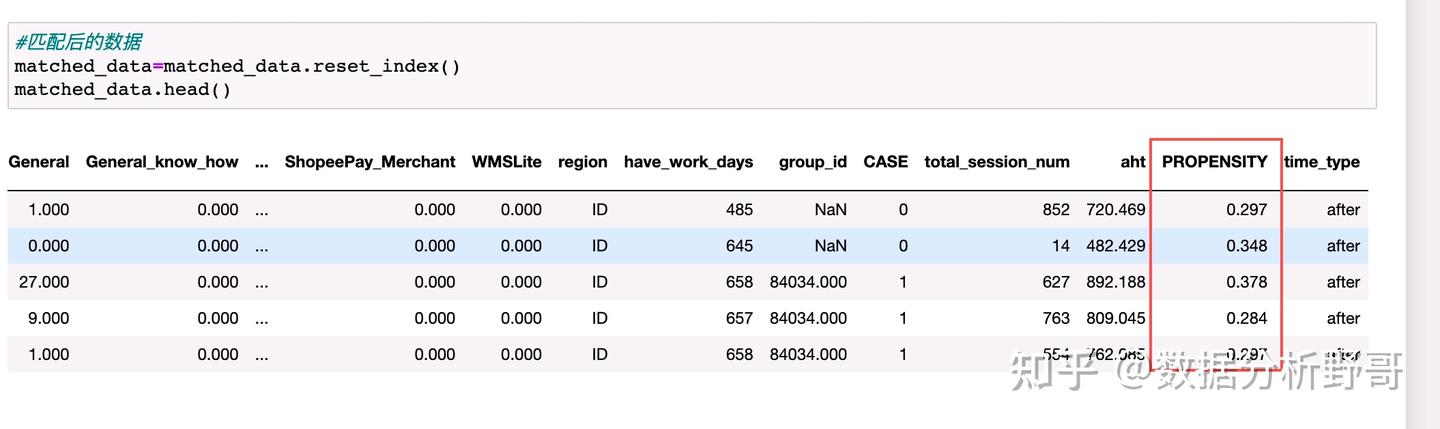Screen dimensions: 1440x429
Task: Click the truncated columns ellipsis header
Action: coord(262,161)
